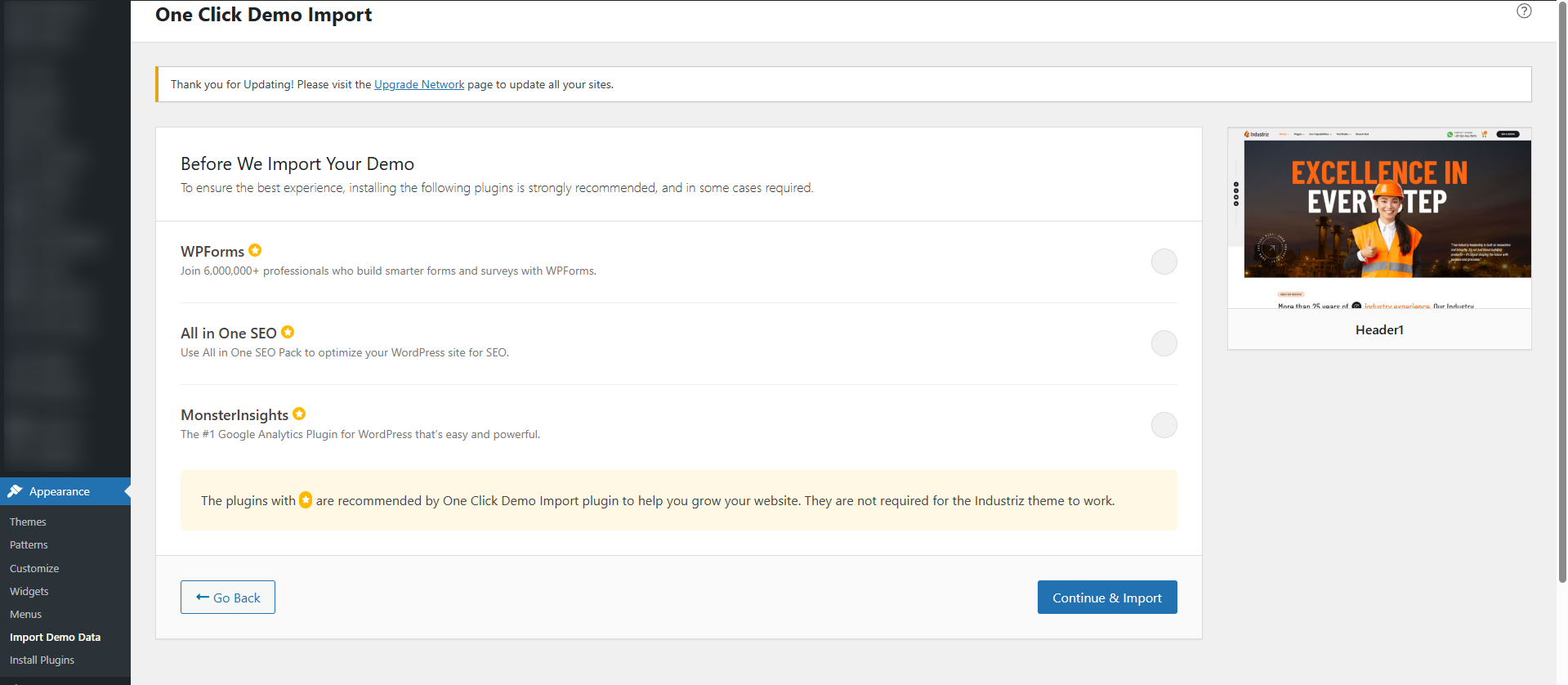Screen dimensions: 1568x685
Task: Click the star badge next to All in One SEO
Action: tap(288, 332)
